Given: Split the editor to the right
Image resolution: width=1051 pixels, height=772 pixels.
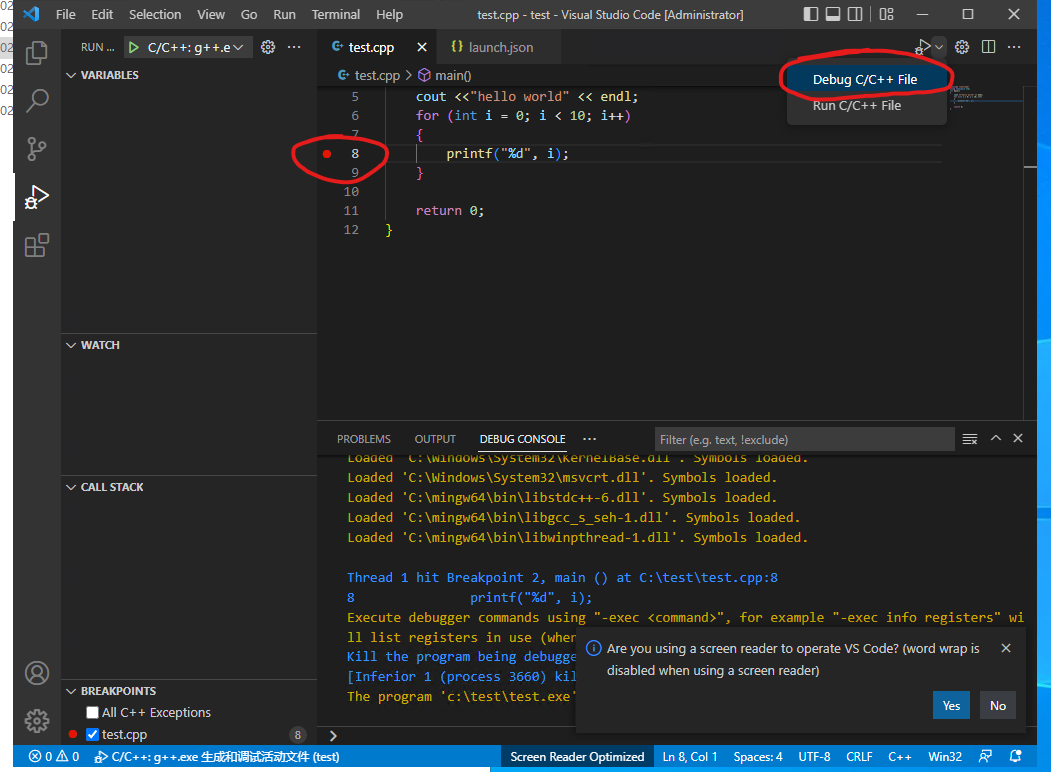Looking at the screenshot, I should pos(988,47).
